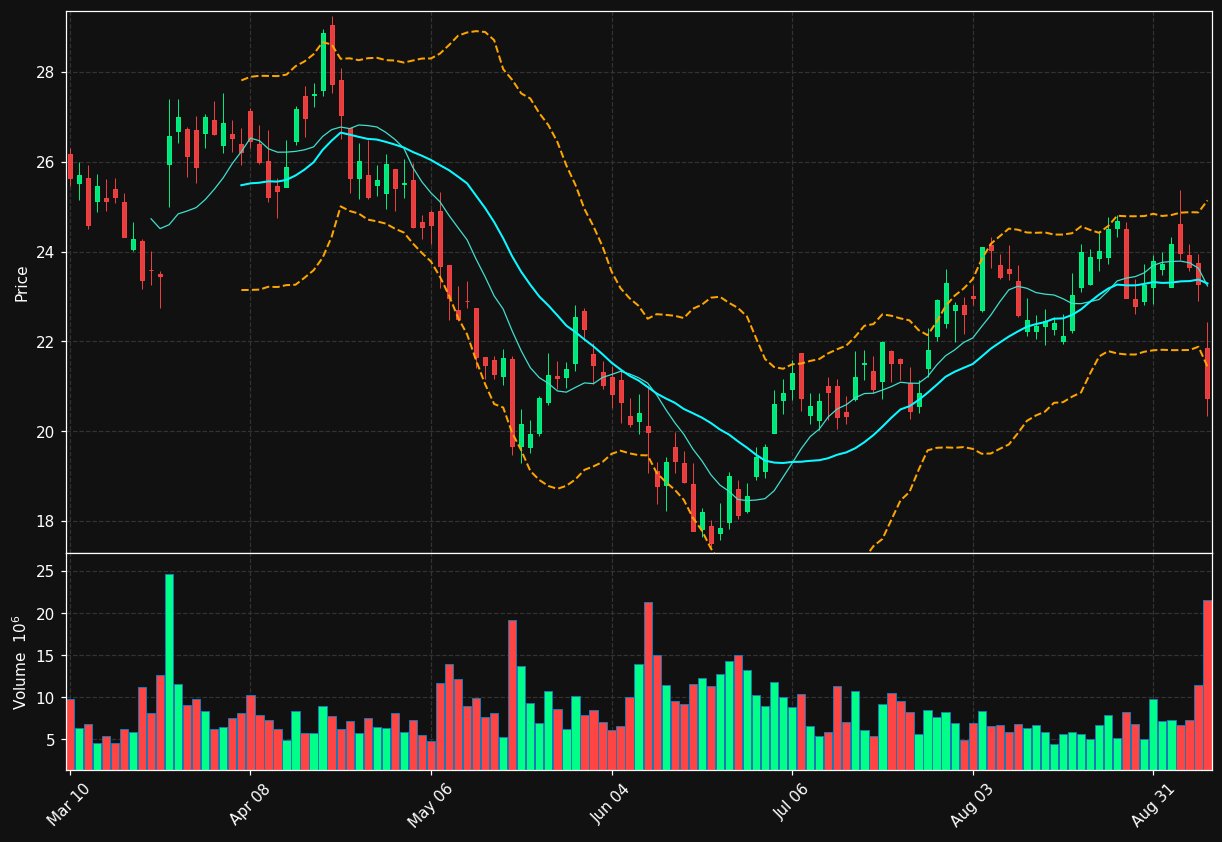Click the Aug 03 date label

pos(972,804)
